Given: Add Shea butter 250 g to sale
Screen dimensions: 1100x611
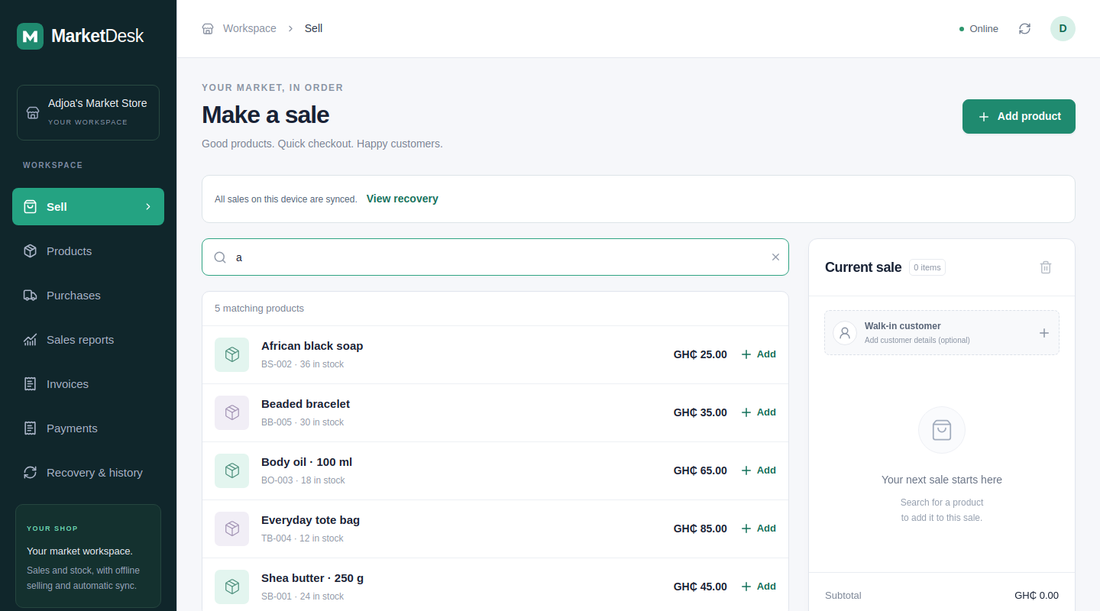Looking at the screenshot, I should (758, 586).
